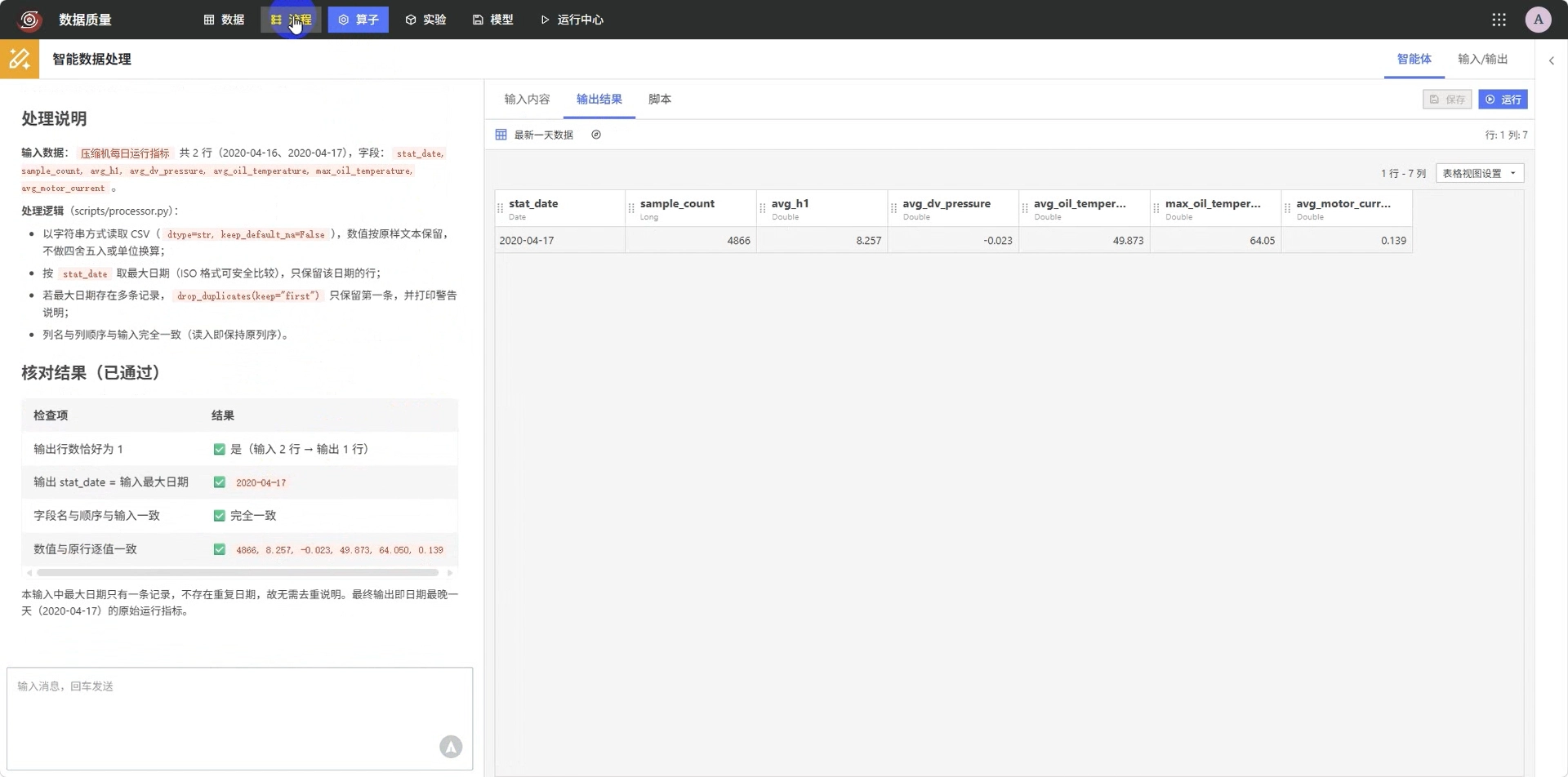Image resolution: width=1568 pixels, height=777 pixels.
Task: Click the 压缩机每日运行指标 tag
Action: [x=125, y=153]
